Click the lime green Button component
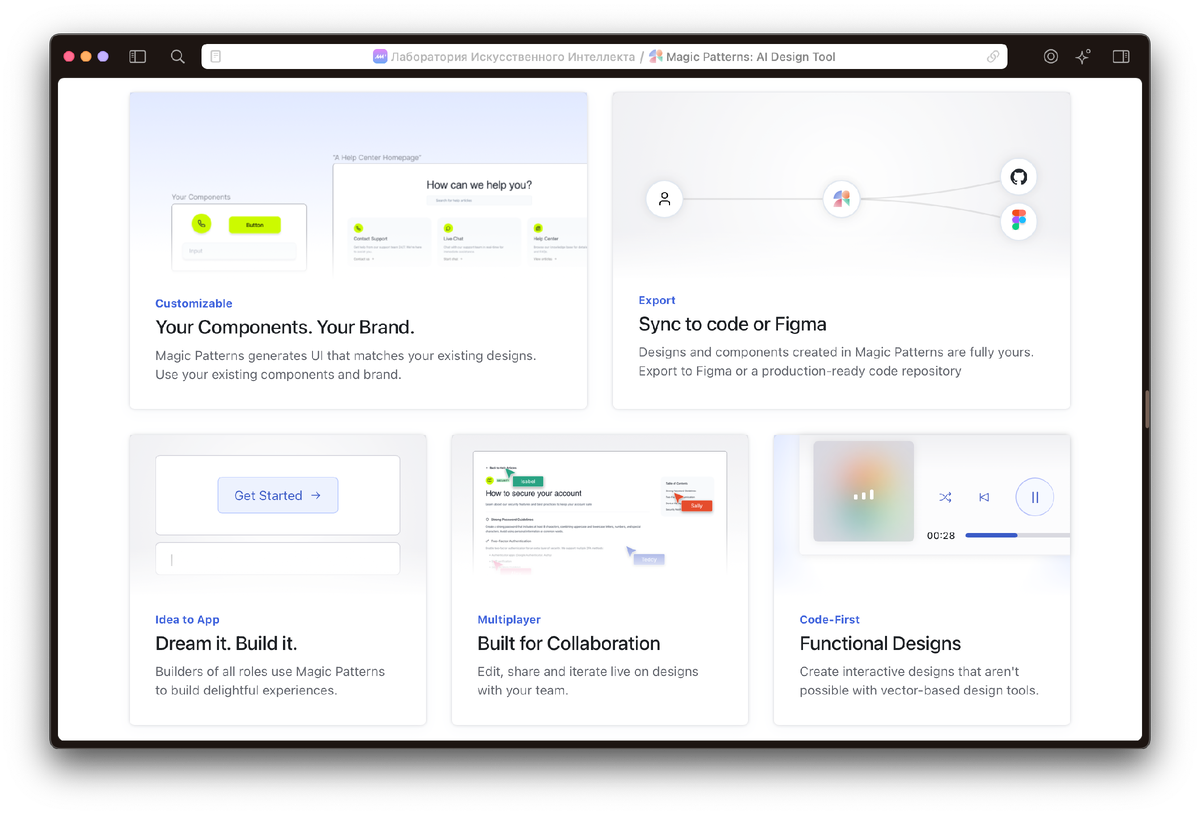The width and height of the screenshot is (1200, 815). [x=255, y=225]
